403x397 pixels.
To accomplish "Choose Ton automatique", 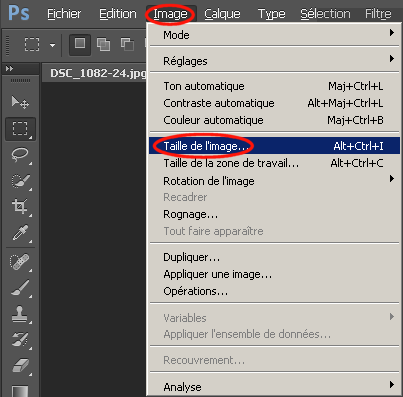I will (275, 86).
